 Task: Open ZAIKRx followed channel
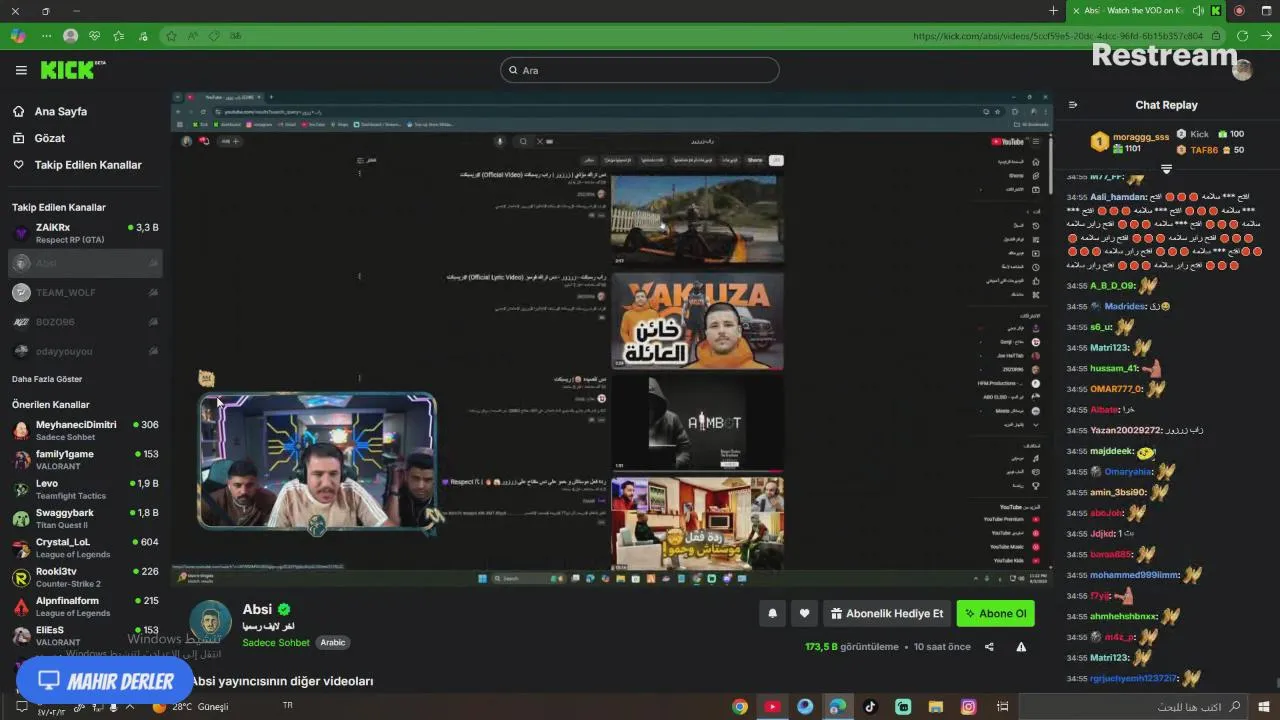[85, 233]
